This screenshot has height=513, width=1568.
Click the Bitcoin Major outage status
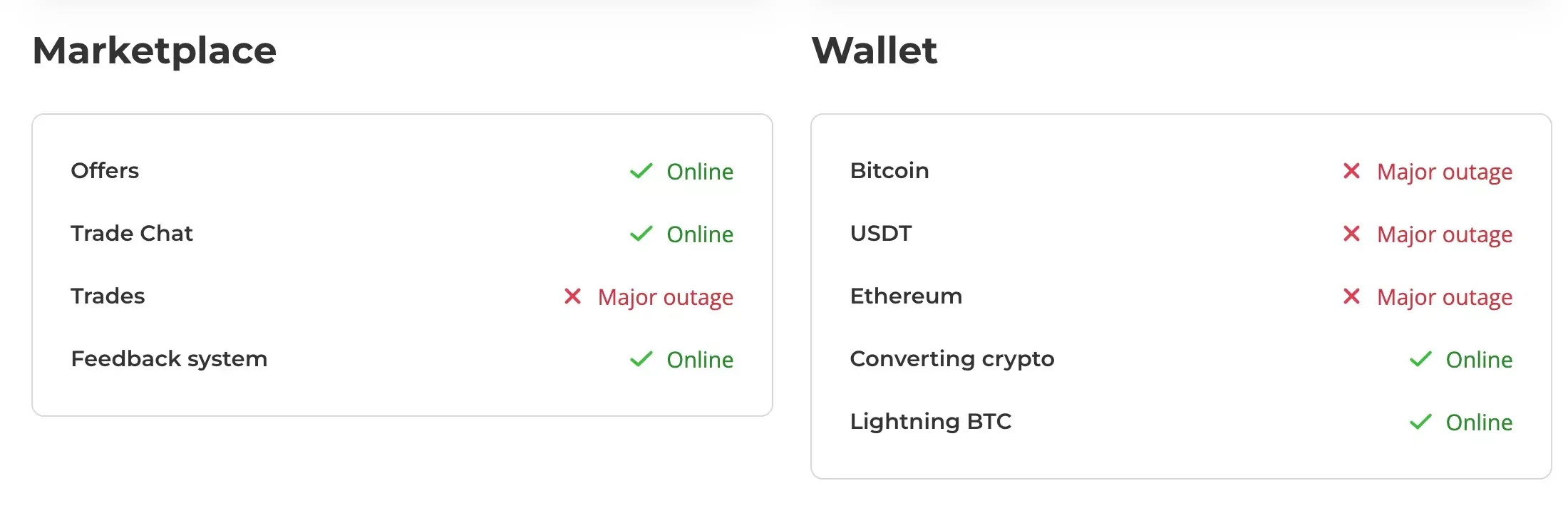tap(1444, 172)
